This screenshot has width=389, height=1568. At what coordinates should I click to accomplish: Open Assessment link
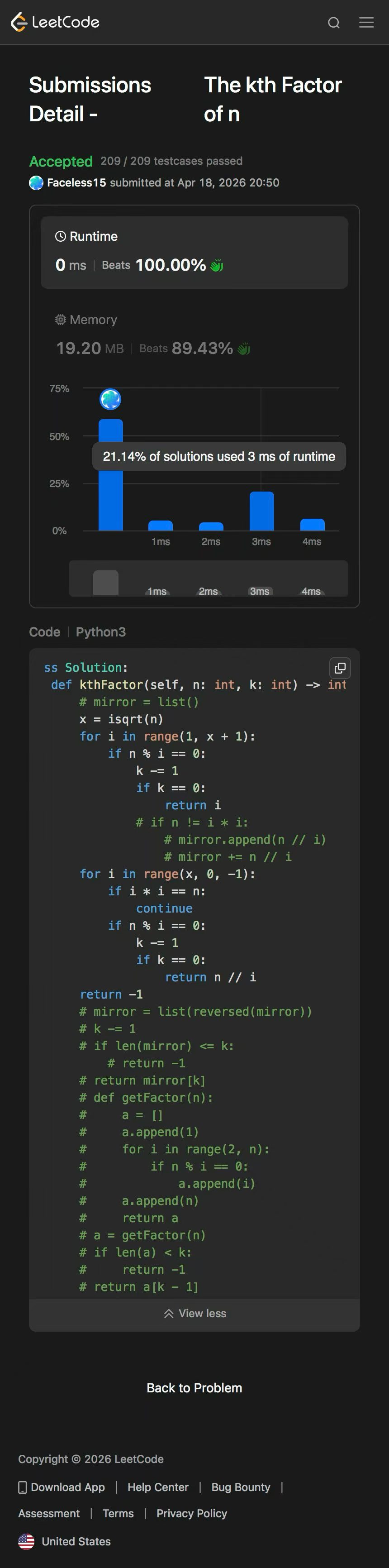coord(49,1513)
